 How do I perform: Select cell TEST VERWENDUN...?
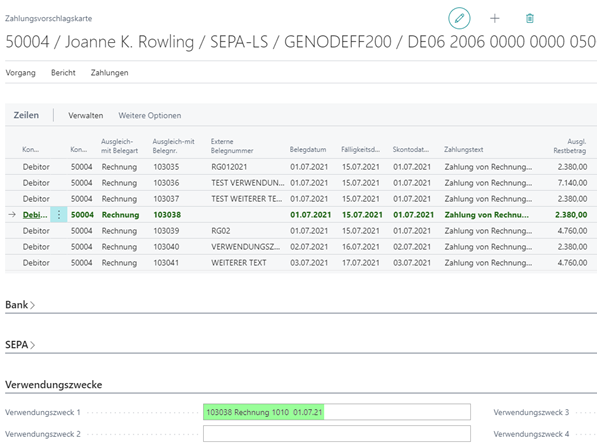click(x=248, y=183)
